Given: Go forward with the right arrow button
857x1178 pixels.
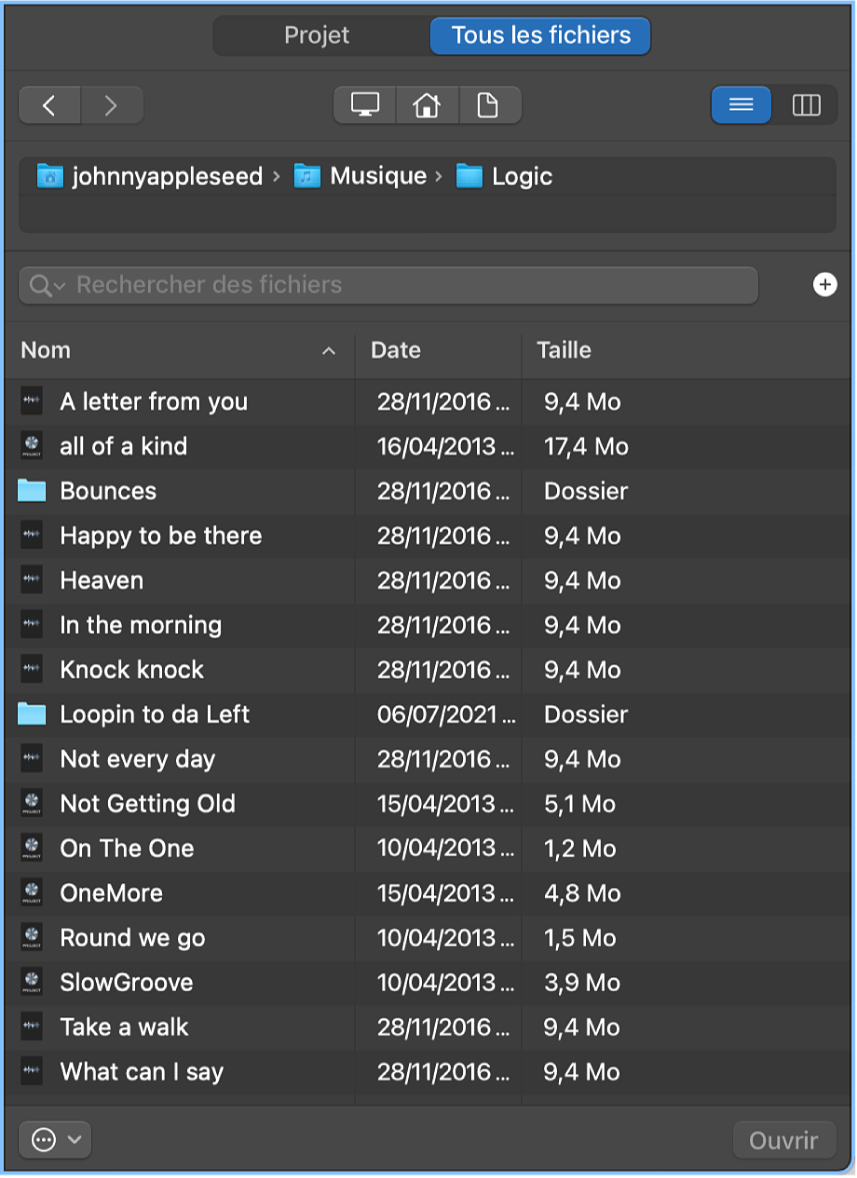Looking at the screenshot, I should click(x=111, y=105).
